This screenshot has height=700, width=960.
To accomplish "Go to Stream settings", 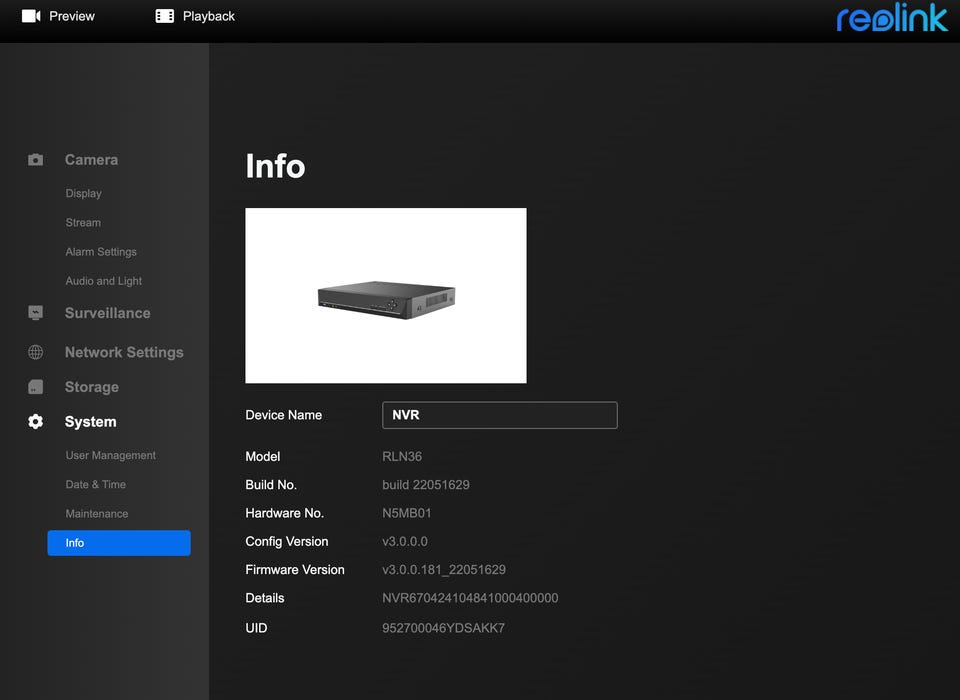I will pyautogui.click(x=83, y=223).
